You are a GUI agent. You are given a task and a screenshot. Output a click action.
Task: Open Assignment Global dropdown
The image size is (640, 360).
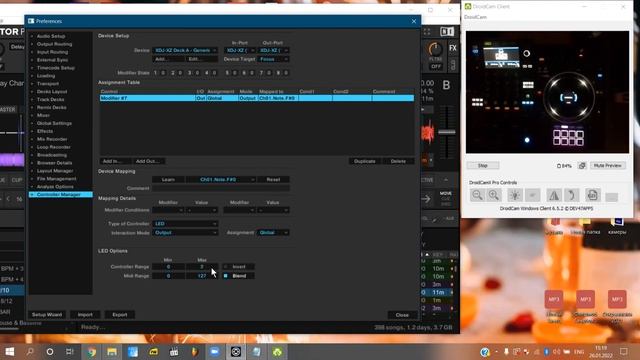click(x=273, y=233)
